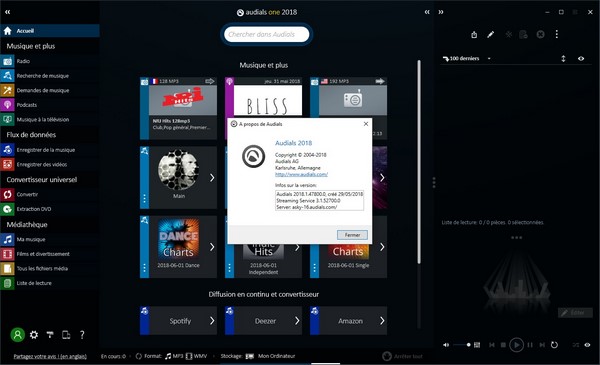Image resolution: width=600 pixels, height=365 pixels.
Task: Open options dots on Dance Charts tile
Action: click(144, 268)
